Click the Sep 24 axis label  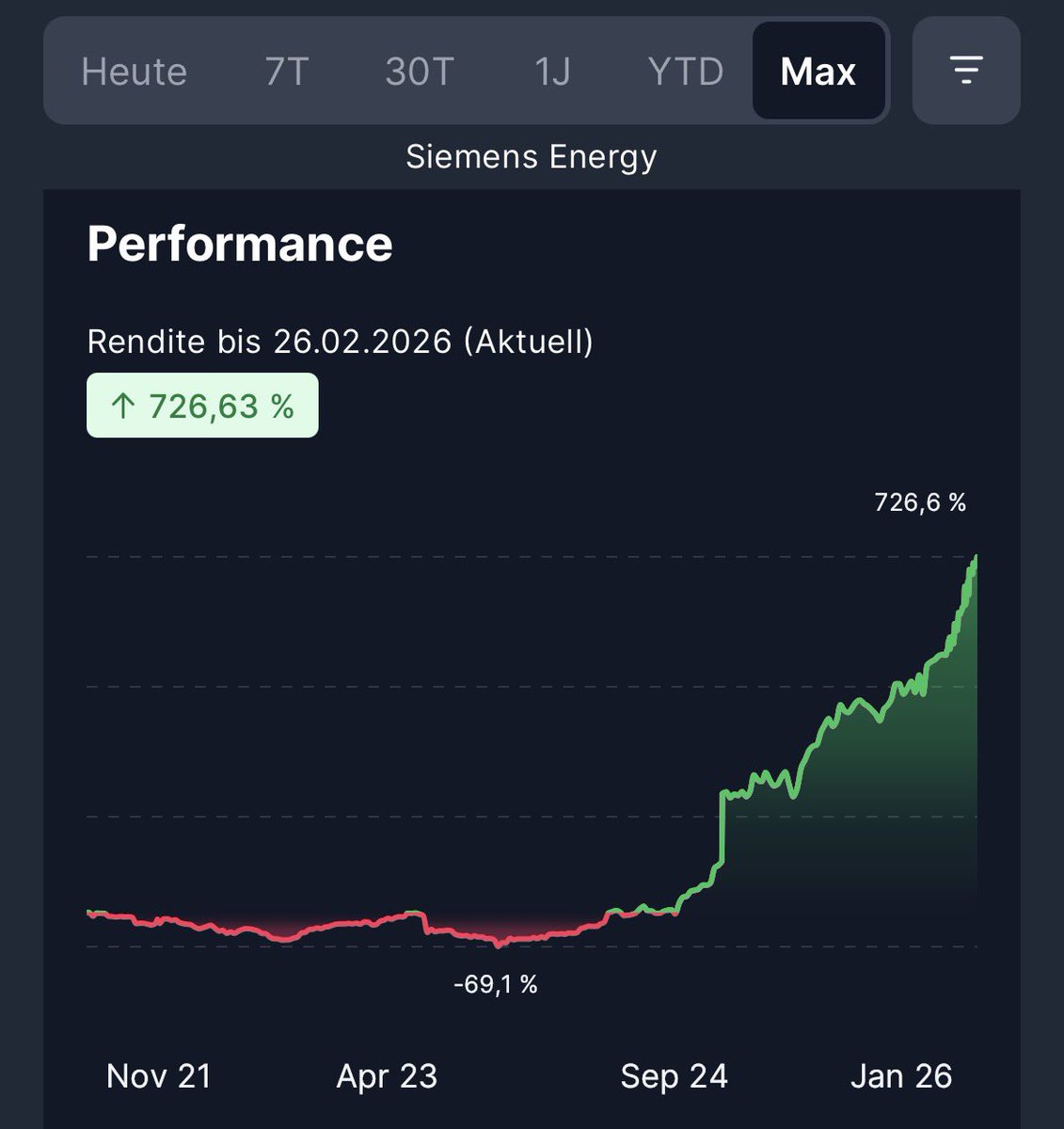674,1075
